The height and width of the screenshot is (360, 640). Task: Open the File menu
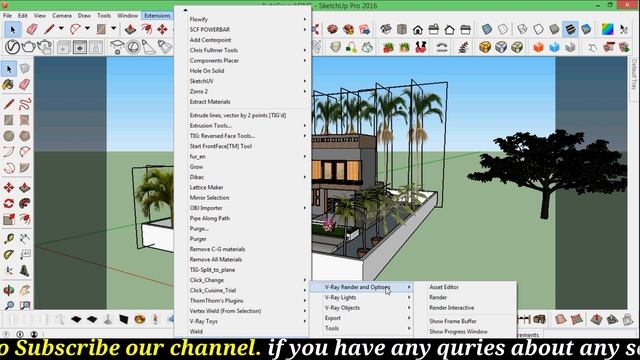(x=7, y=16)
